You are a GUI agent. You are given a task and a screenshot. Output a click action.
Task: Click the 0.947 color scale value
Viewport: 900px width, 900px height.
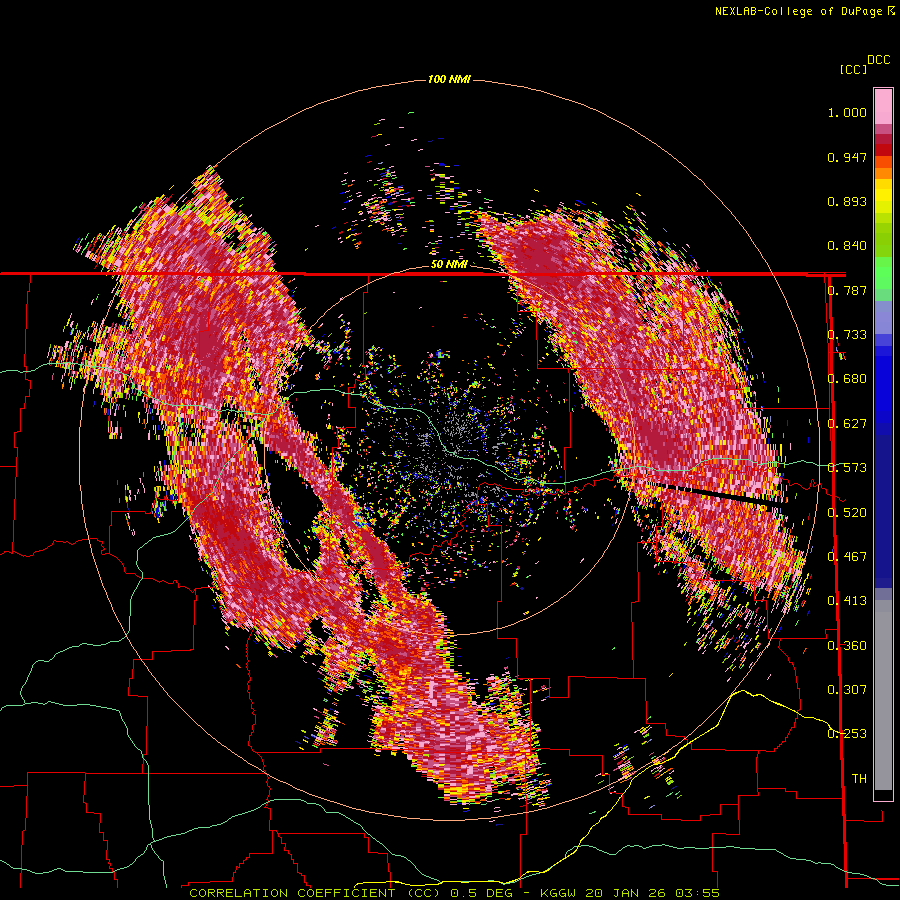point(847,157)
